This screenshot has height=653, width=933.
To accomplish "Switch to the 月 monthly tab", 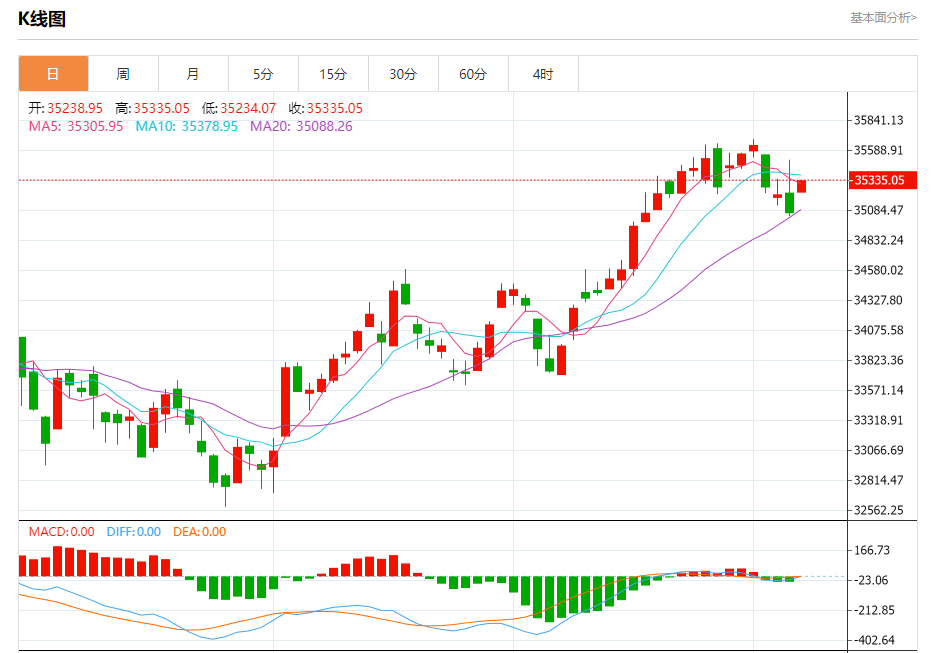I will pyautogui.click(x=193, y=74).
